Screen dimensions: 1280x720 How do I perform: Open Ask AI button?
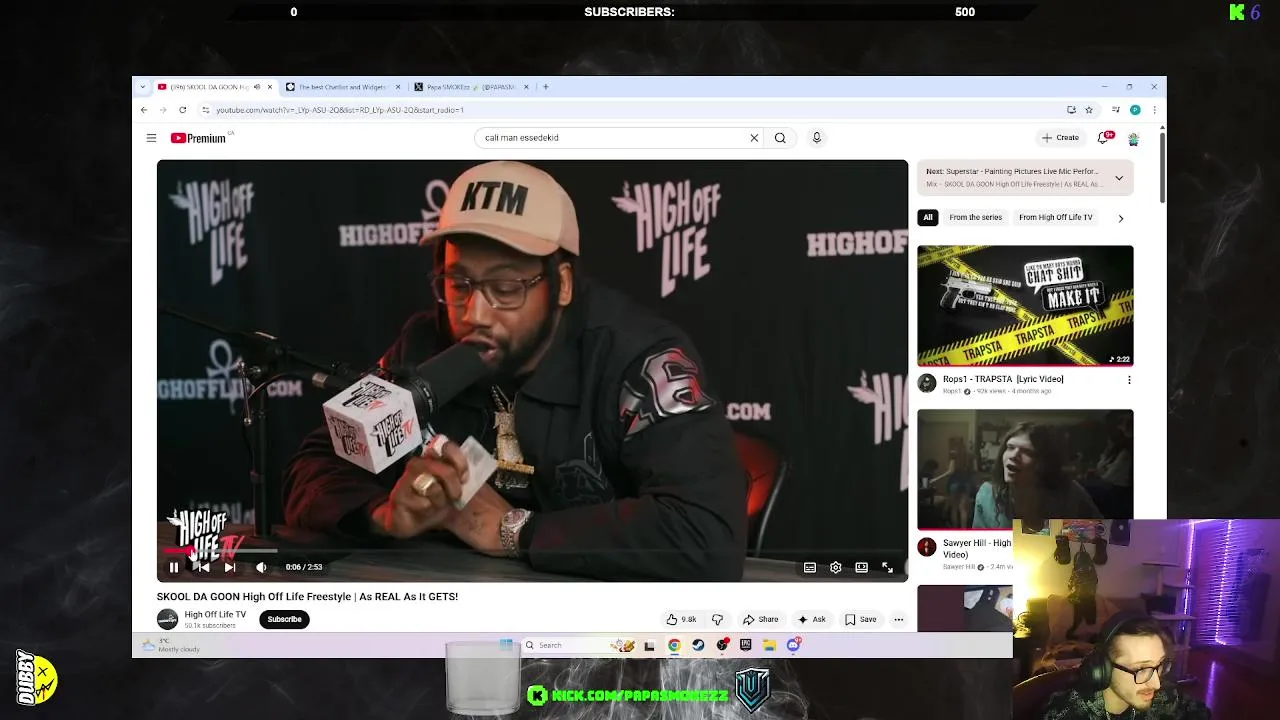pos(811,619)
